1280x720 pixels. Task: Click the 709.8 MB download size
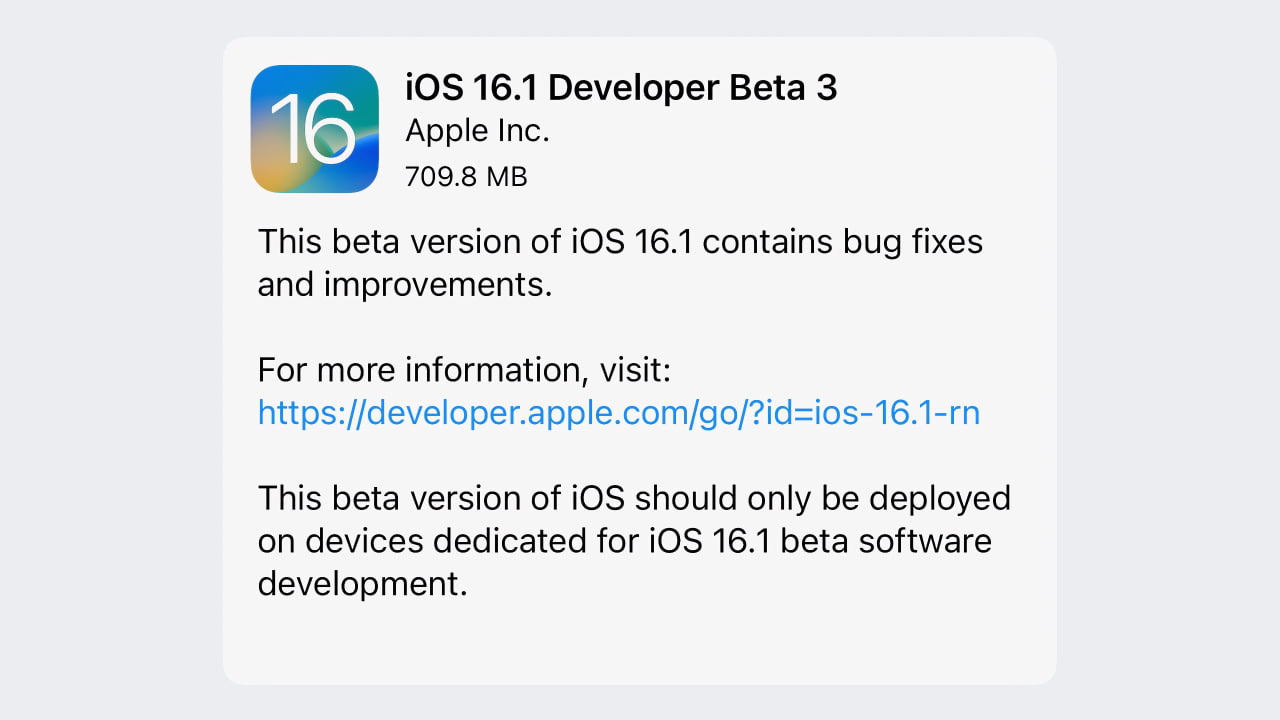click(x=465, y=177)
